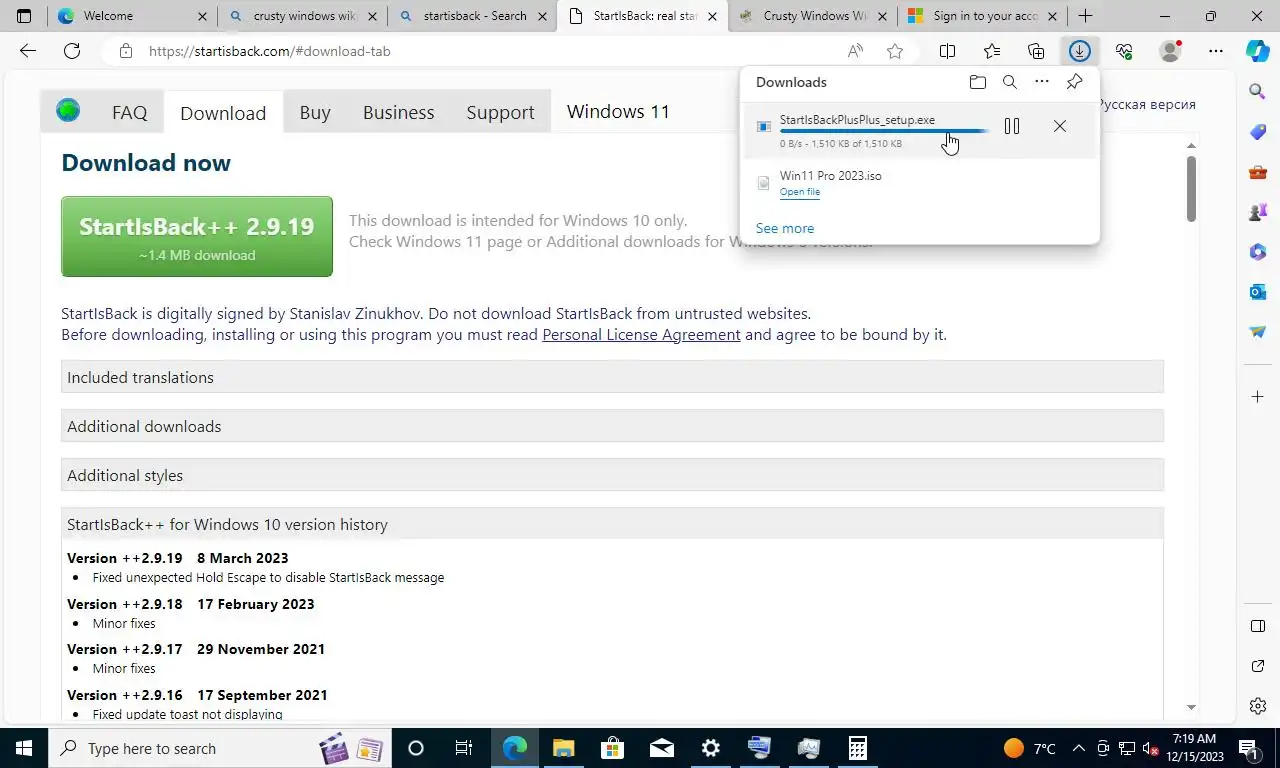Pause the StartIsBackPlusPlus_setup.exe download

pos(1012,126)
